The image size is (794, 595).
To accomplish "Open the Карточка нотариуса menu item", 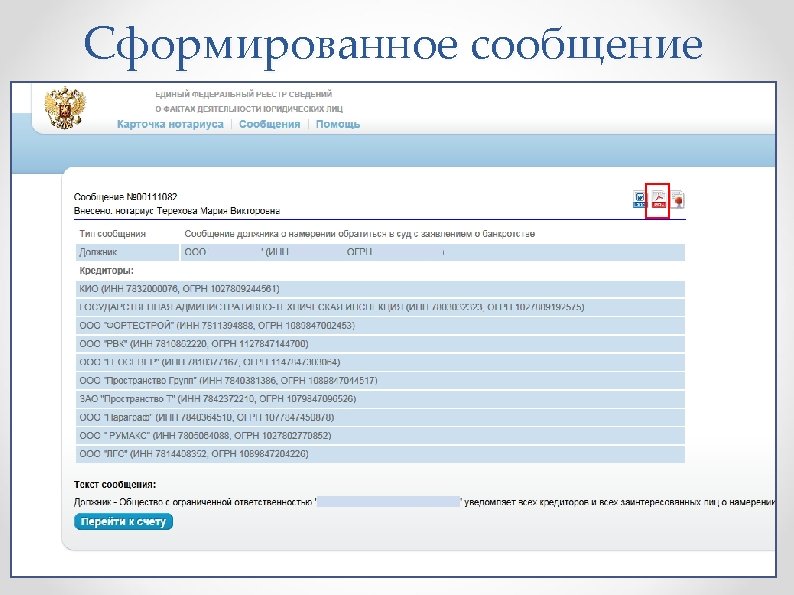I will (x=170, y=124).
